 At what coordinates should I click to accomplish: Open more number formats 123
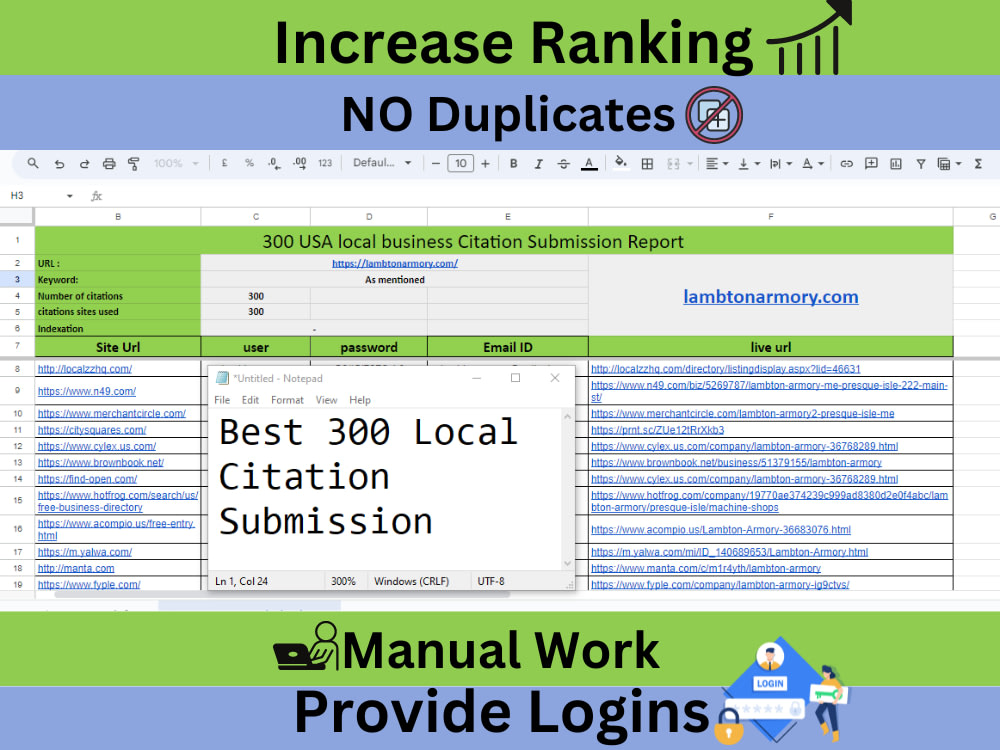[x=325, y=163]
